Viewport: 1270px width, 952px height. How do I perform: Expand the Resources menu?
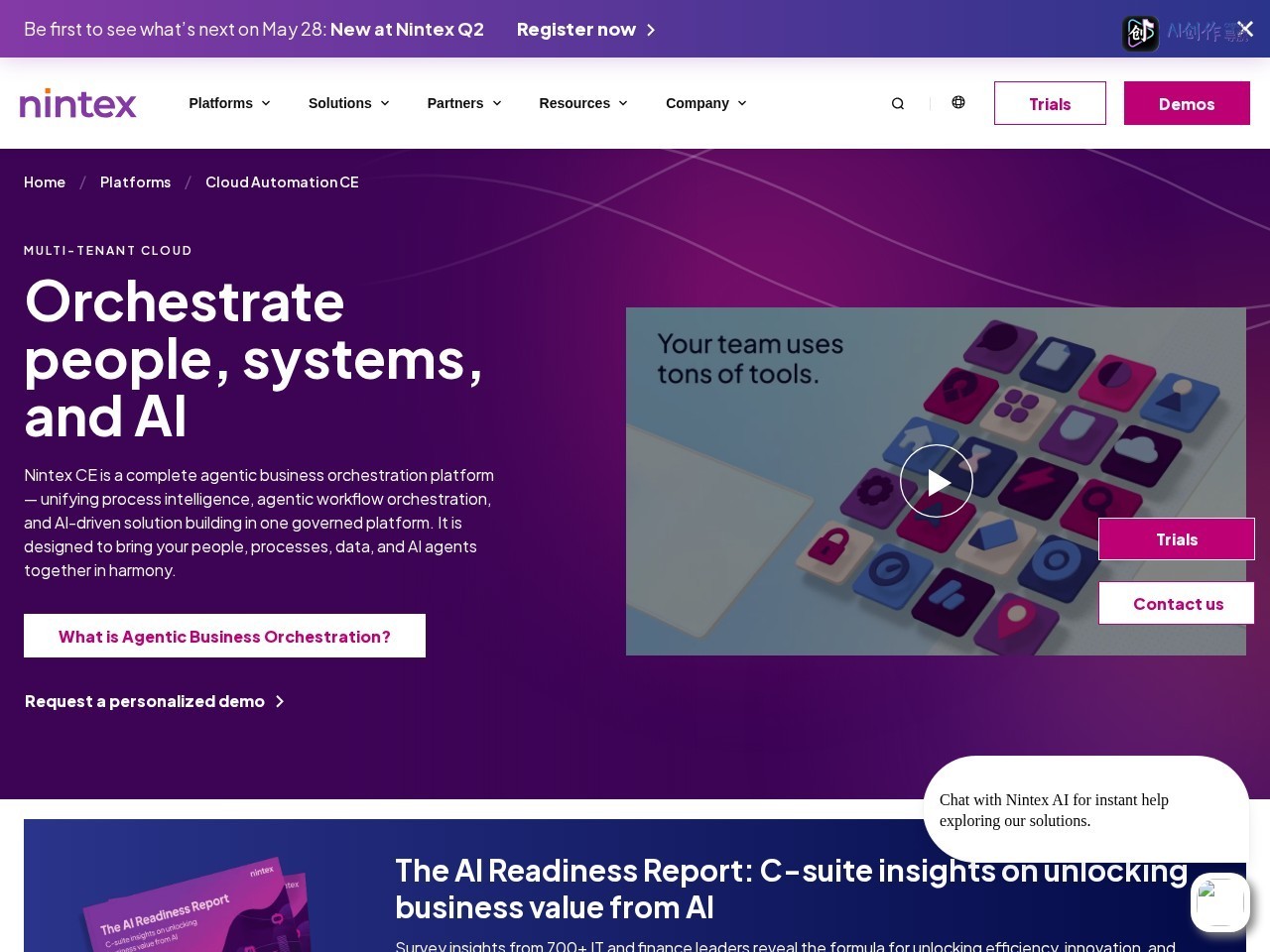point(583,103)
